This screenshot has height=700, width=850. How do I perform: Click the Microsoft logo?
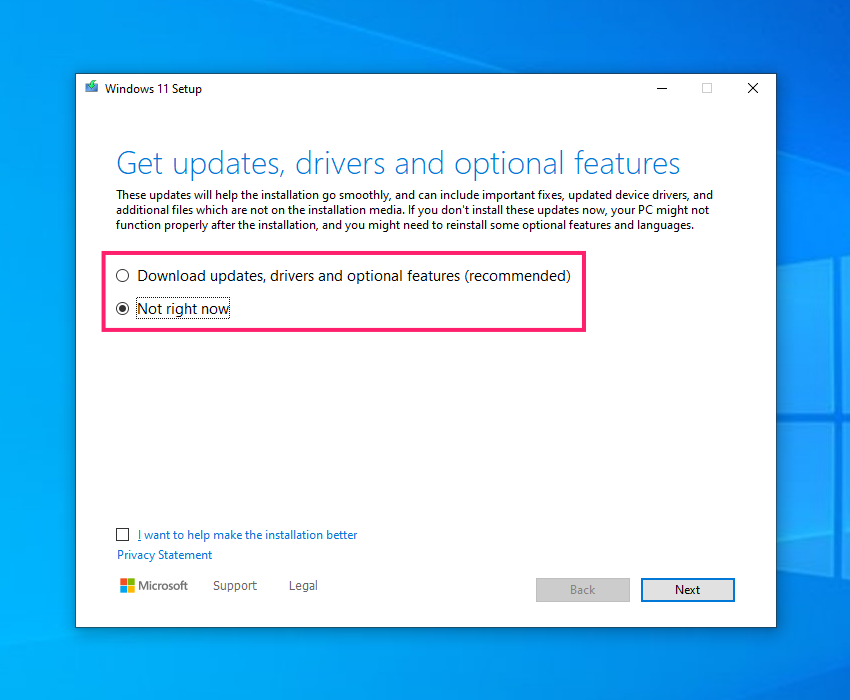click(x=153, y=586)
